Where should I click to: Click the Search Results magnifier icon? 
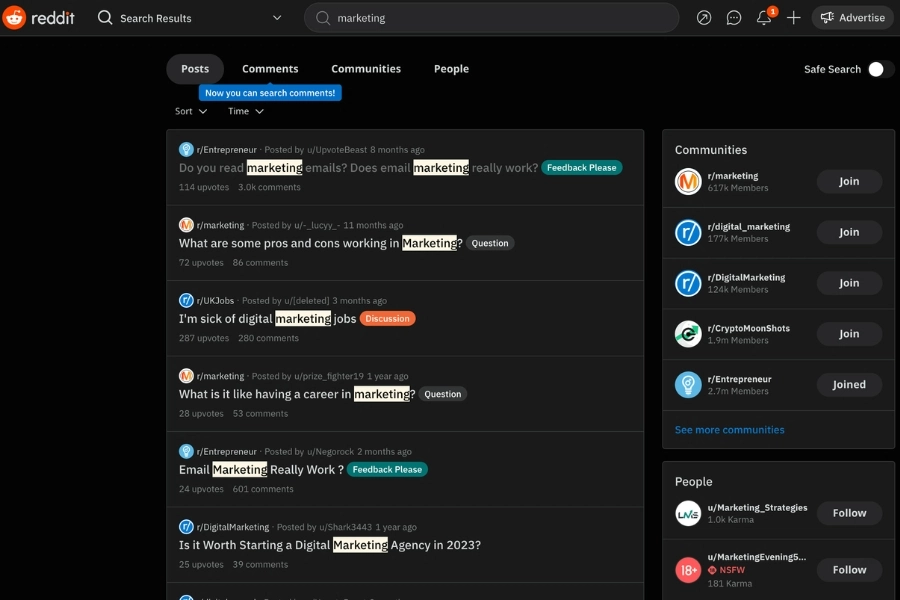click(104, 18)
